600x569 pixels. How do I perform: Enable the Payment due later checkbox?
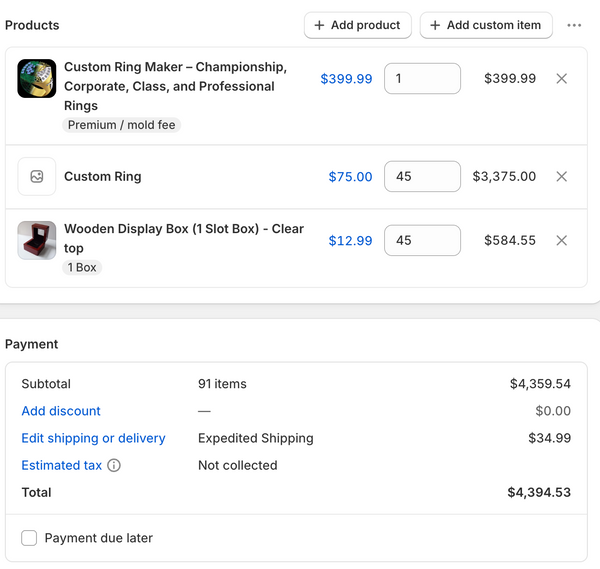pos(29,538)
